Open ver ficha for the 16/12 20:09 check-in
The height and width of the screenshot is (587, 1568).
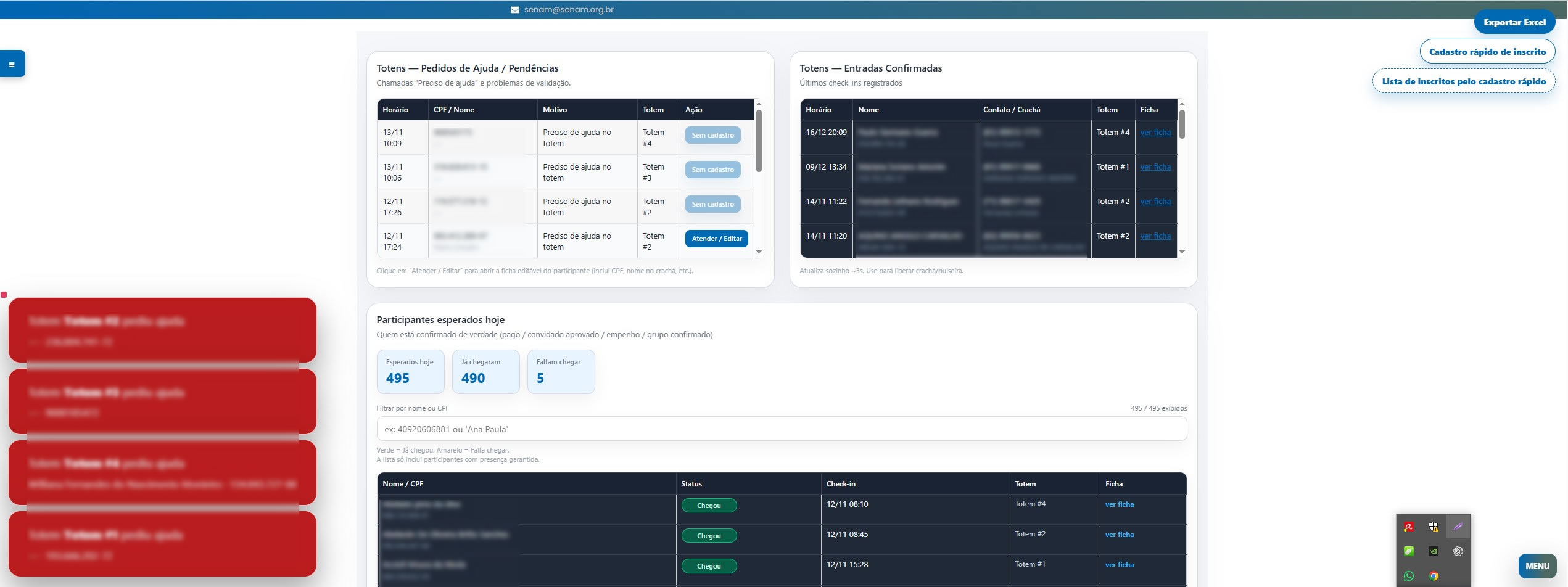click(1155, 132)
